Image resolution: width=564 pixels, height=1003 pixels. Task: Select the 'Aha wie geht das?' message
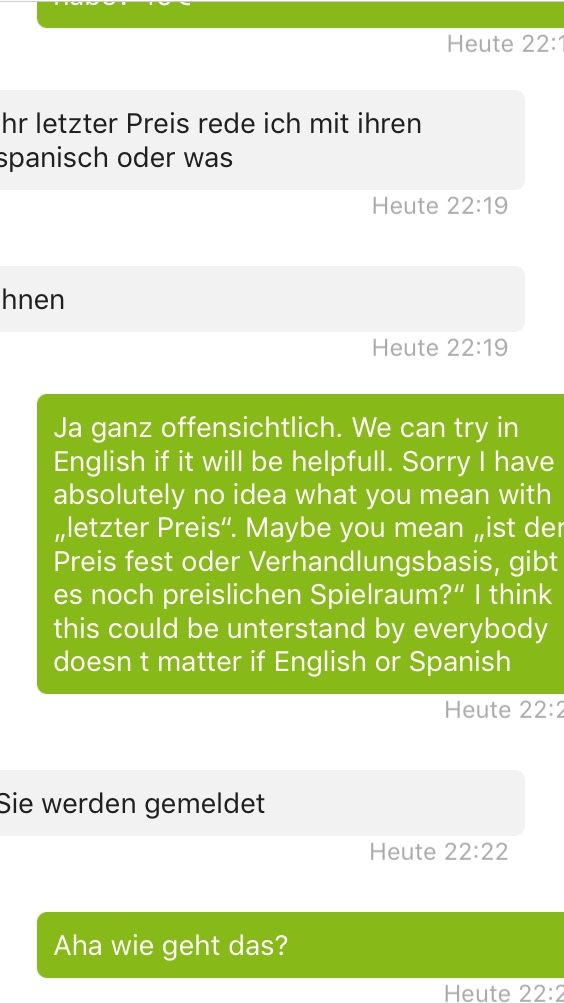point(301,945)
